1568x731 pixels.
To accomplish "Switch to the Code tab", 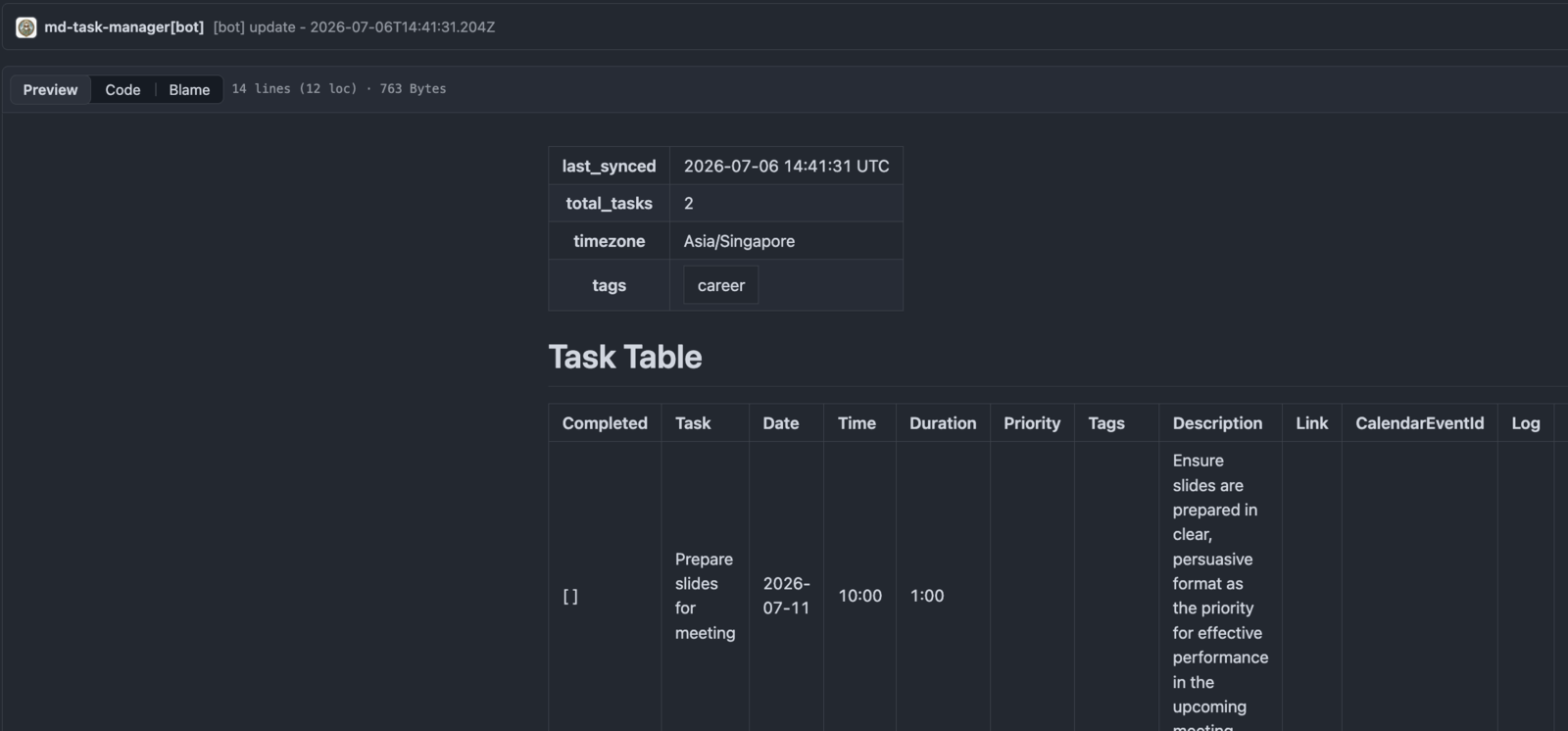I will pyautogui.click(x=122, y=89).
